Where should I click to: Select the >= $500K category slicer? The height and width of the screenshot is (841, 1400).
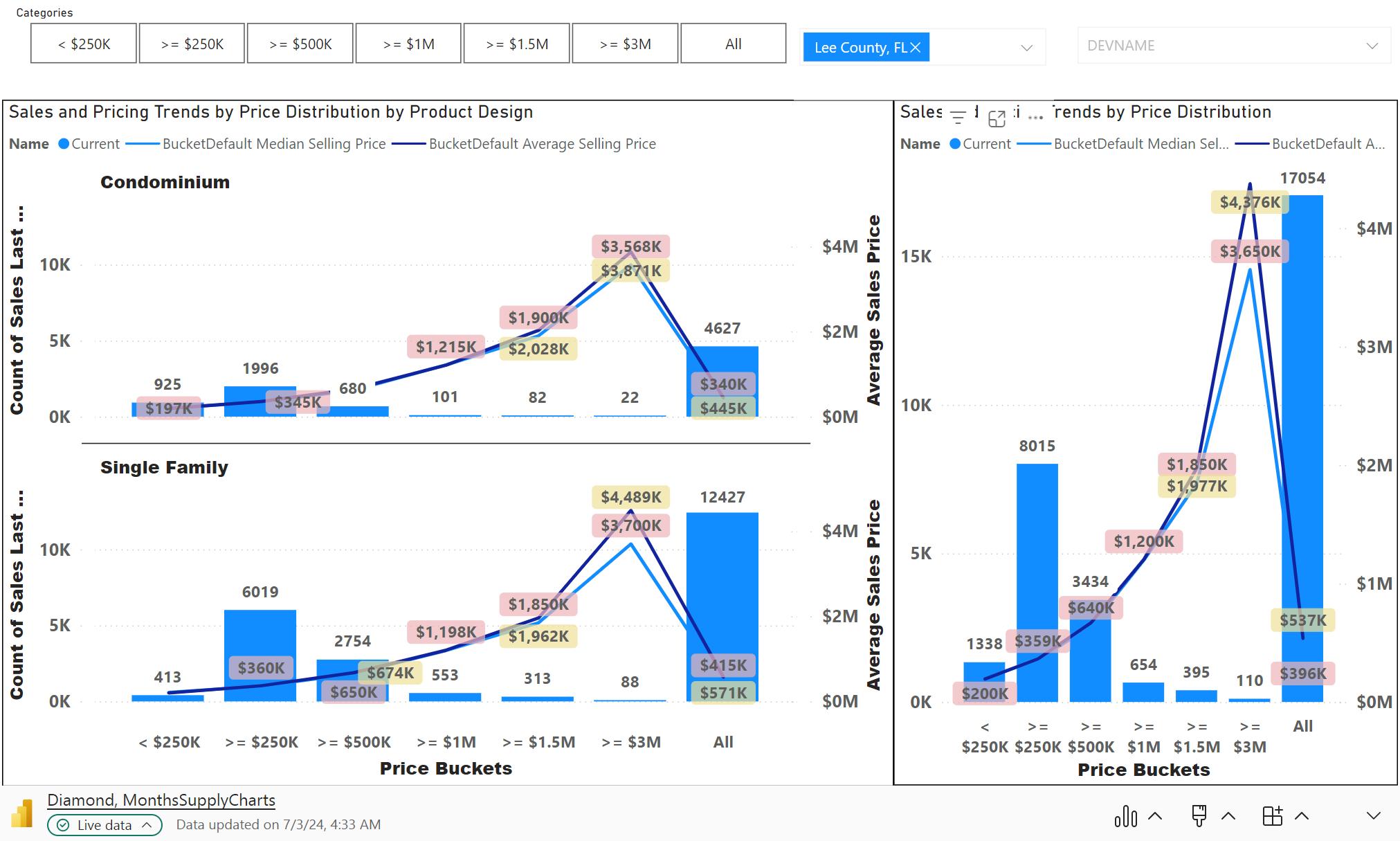(x=300, y=44)
